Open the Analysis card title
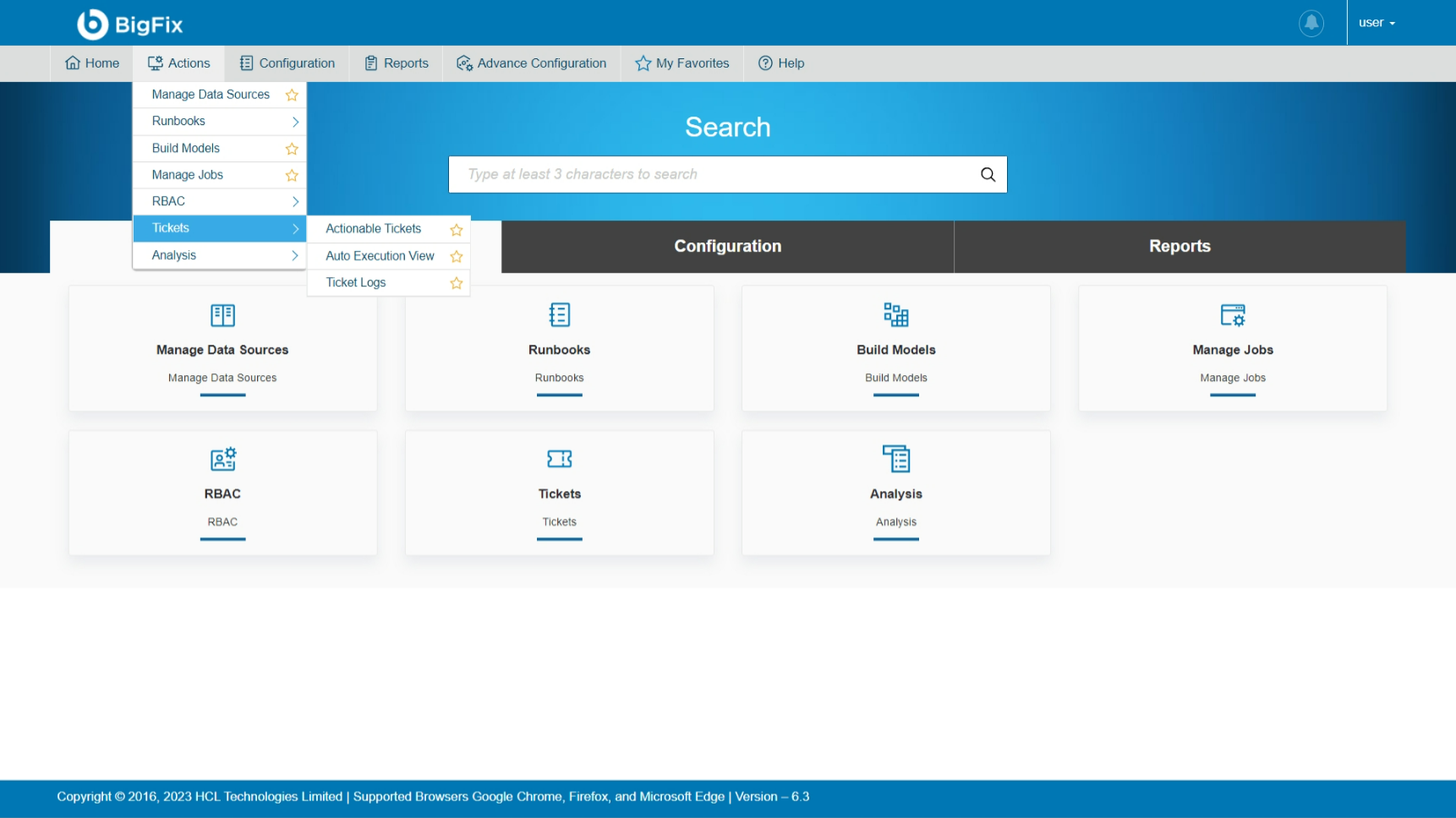Image resolution: width=1456 pixels, height=818 pixels. click(x=896, y=494)
